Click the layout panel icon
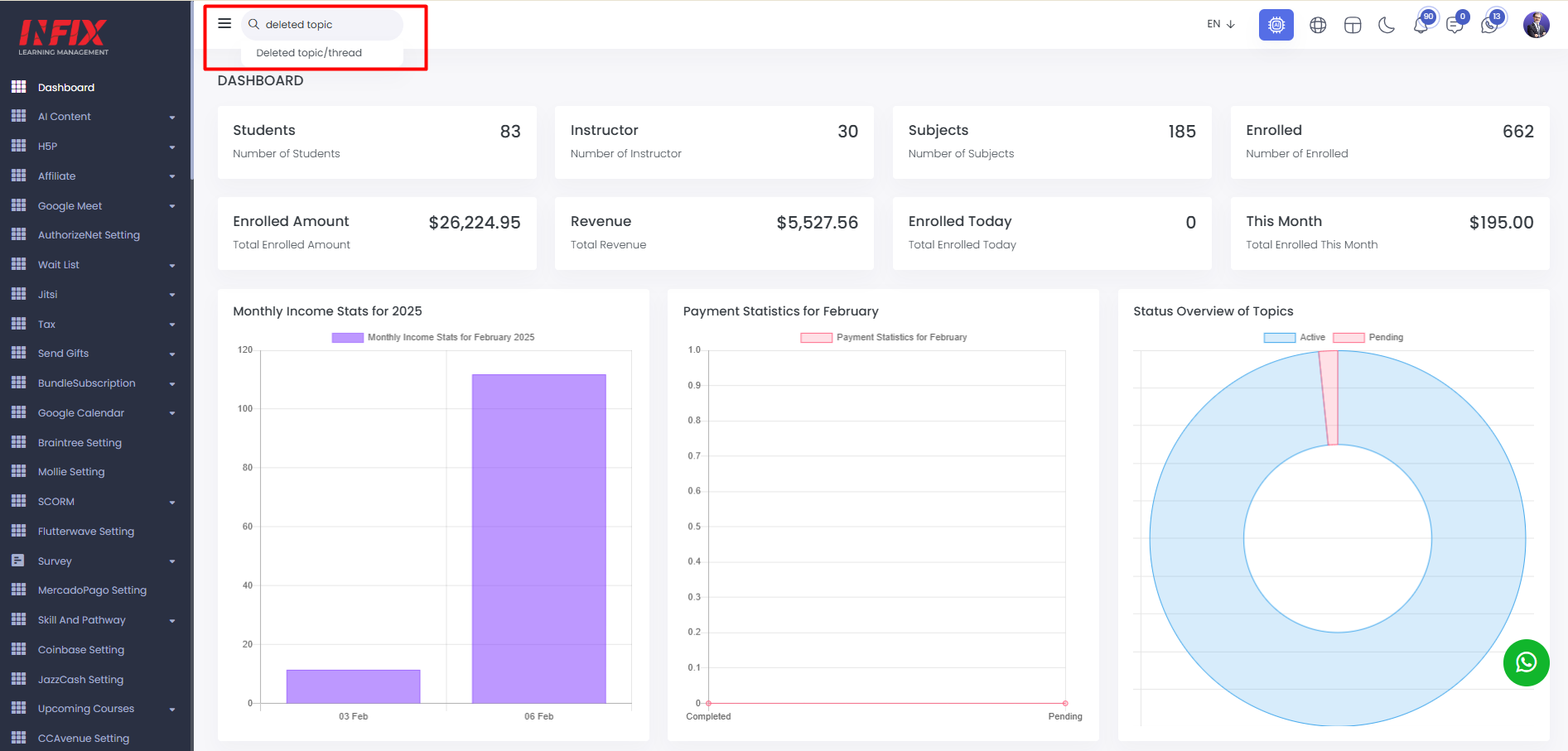 pos(1353,26)
